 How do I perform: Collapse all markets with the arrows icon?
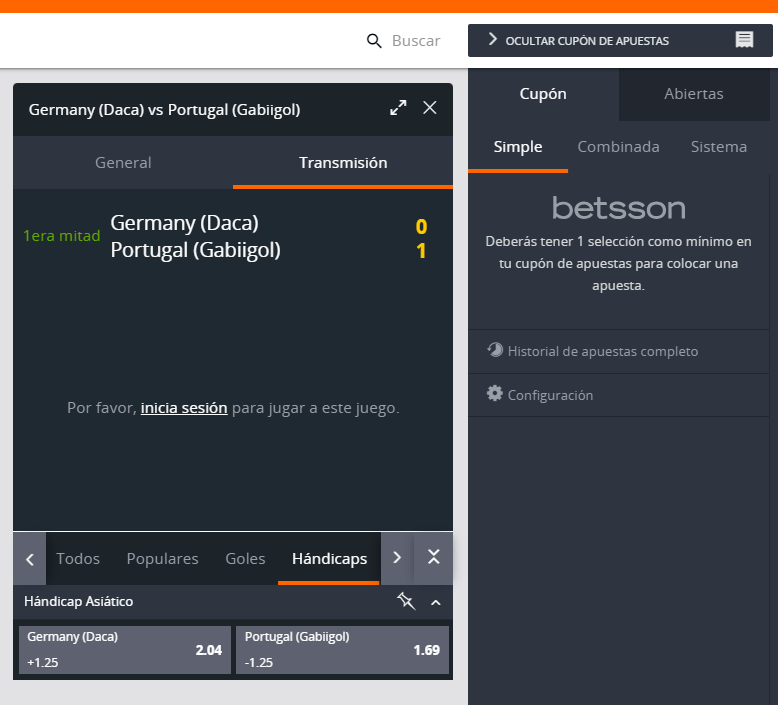[433, 558]
